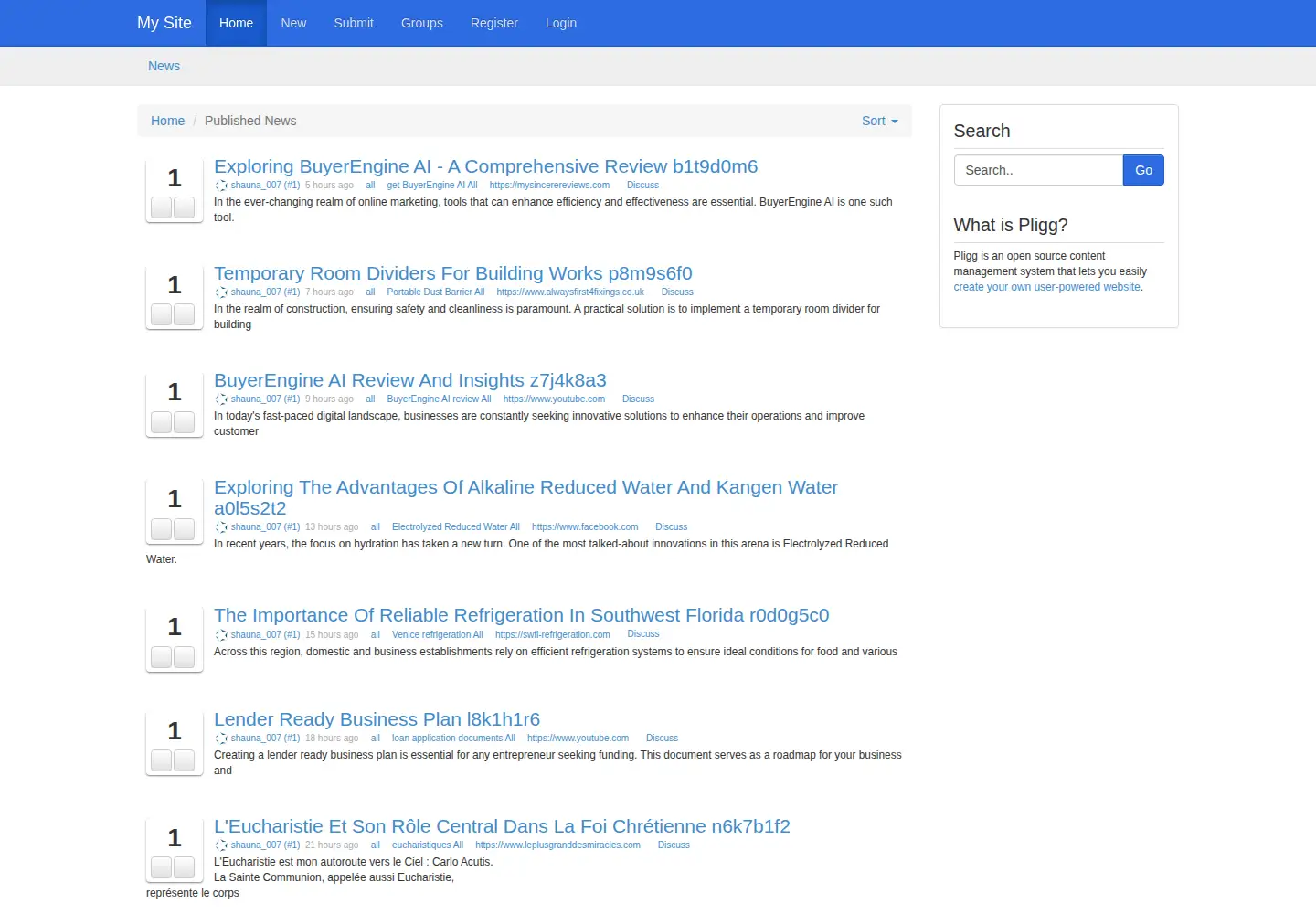Click shauna_007 avatar icon under Exploring BuyerEngine AI post
1316x914 pixels.
point(221,186)
